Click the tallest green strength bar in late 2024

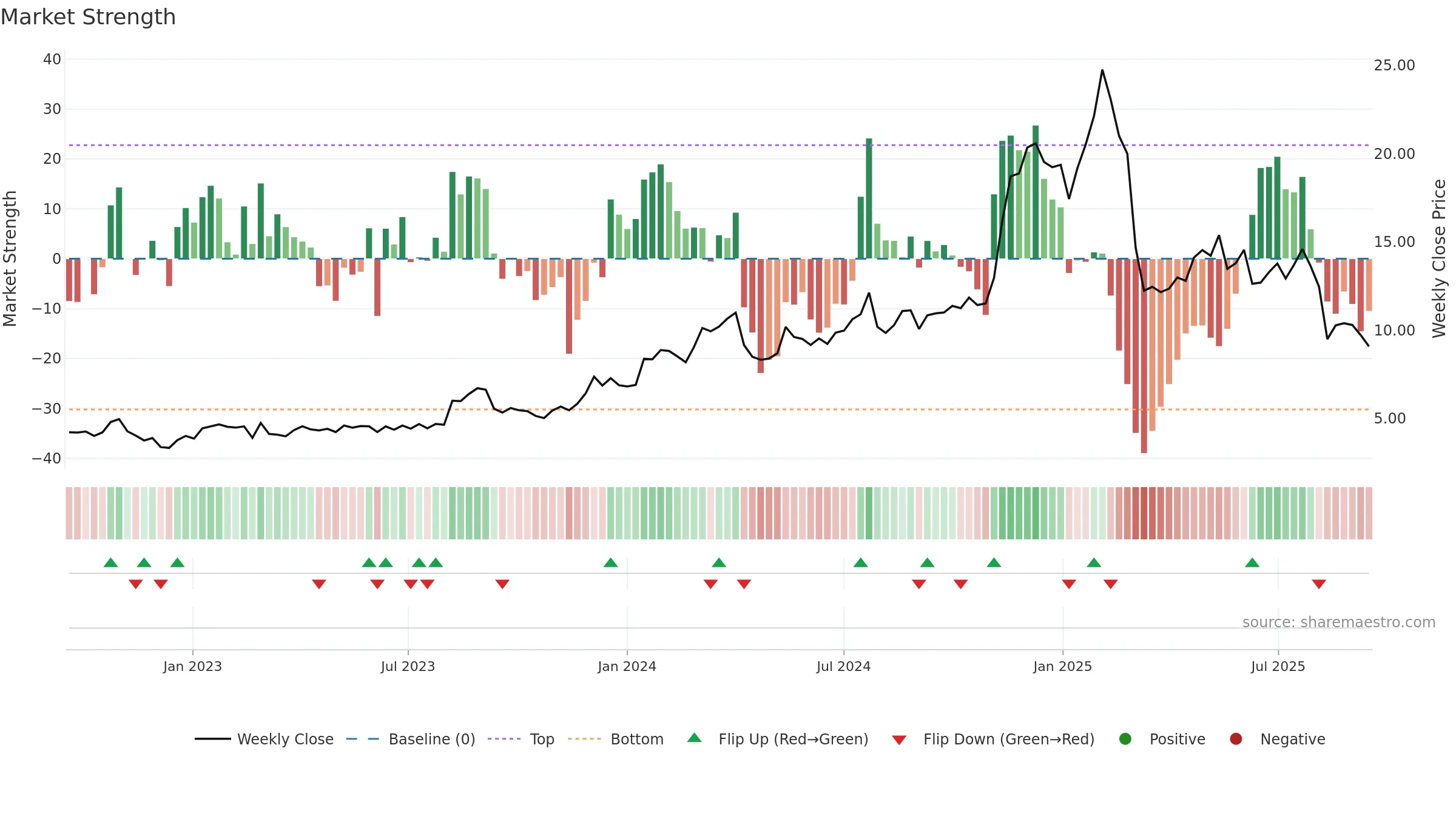pos(1036,192)
